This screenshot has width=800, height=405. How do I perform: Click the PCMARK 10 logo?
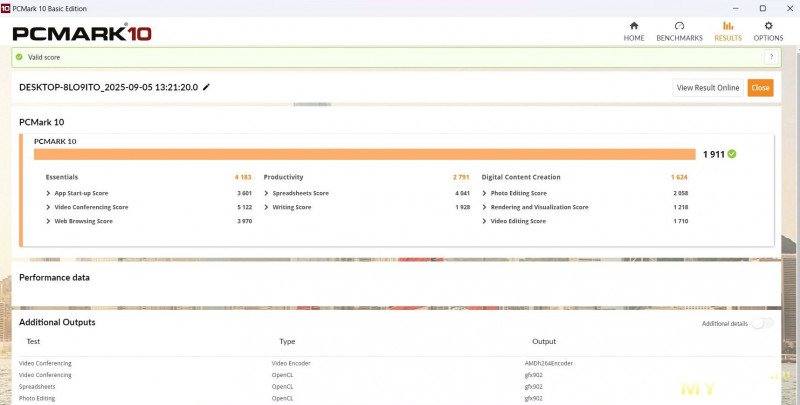(82, 33)
